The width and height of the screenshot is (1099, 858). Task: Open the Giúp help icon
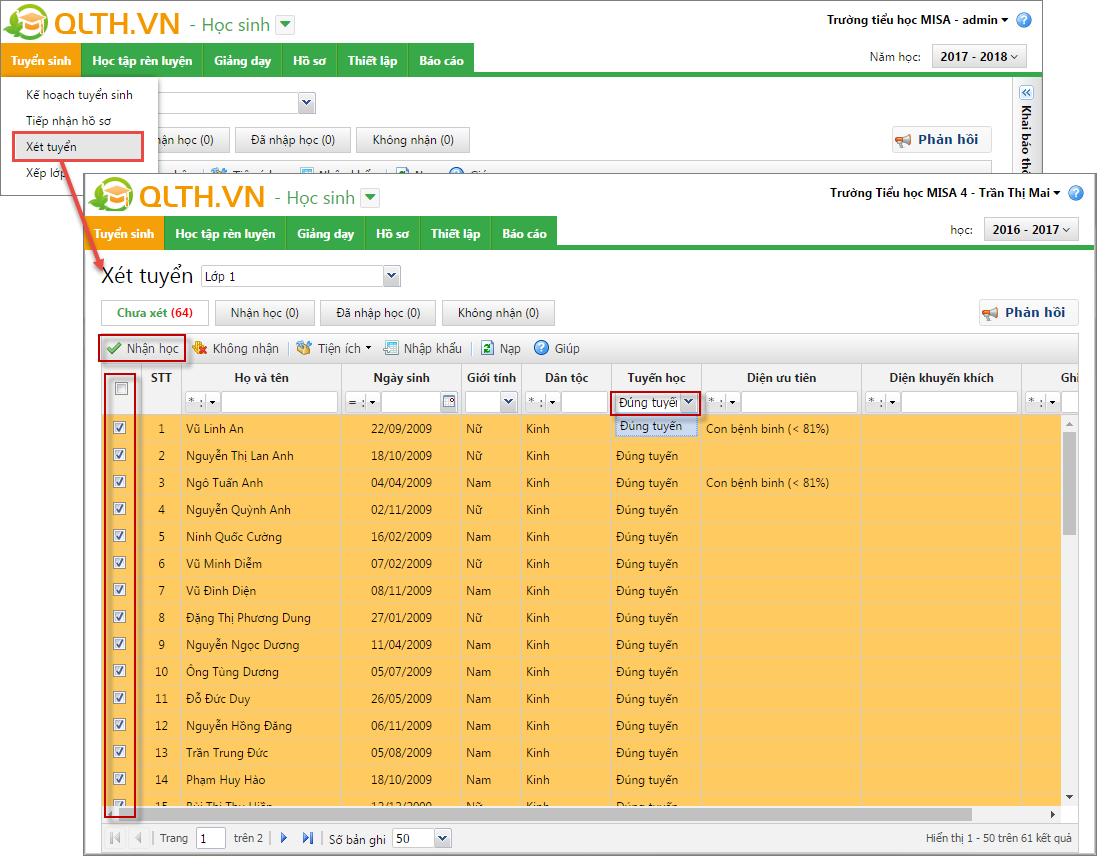[x=542, y=349]
